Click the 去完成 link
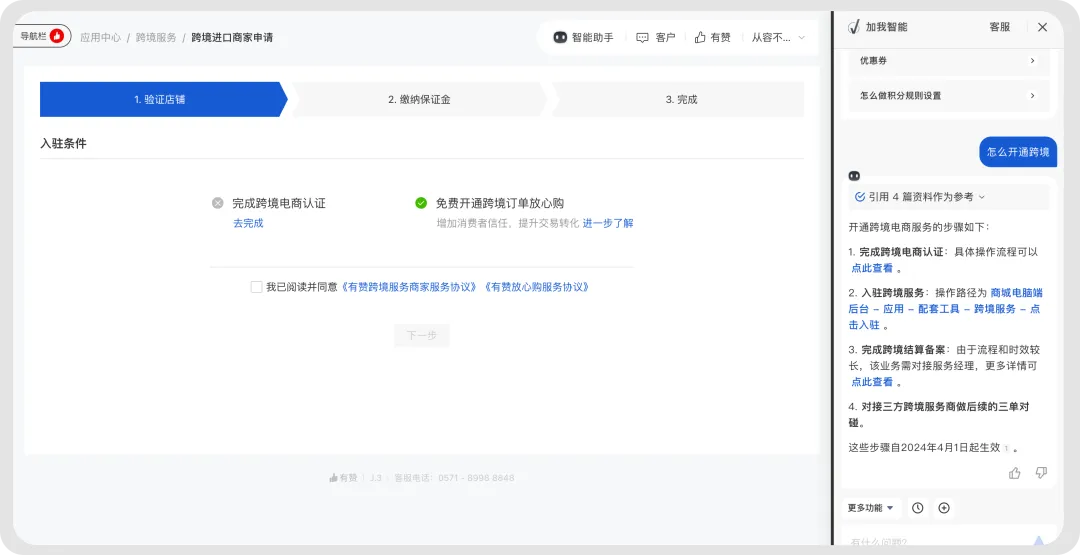 pos(248,223)
